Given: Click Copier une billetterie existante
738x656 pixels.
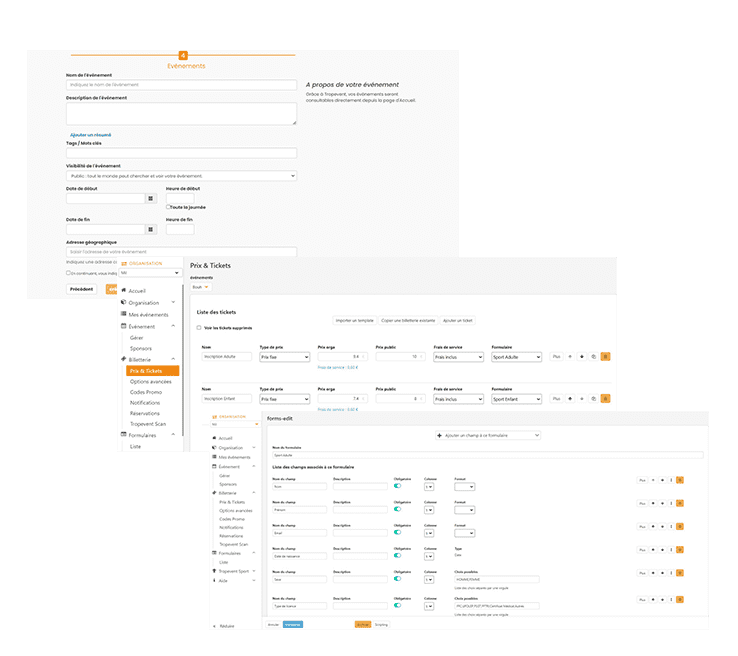Looking at the screenshot, I should click(408, 320).
